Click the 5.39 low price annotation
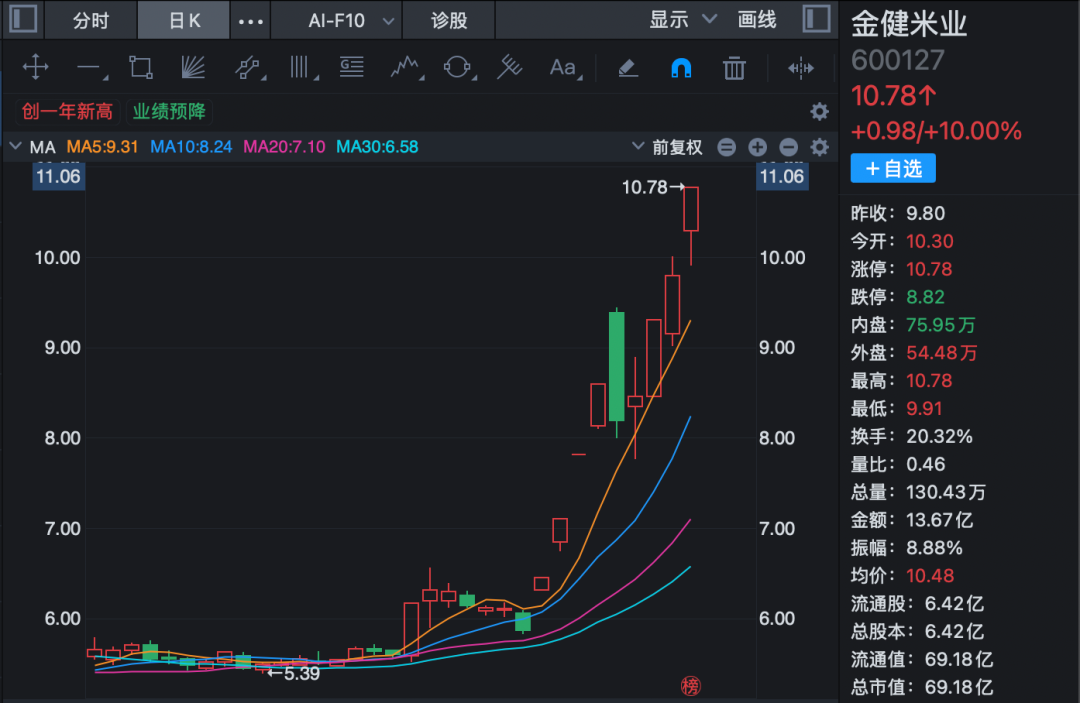 pyautogui.click(x=294, y=673)
